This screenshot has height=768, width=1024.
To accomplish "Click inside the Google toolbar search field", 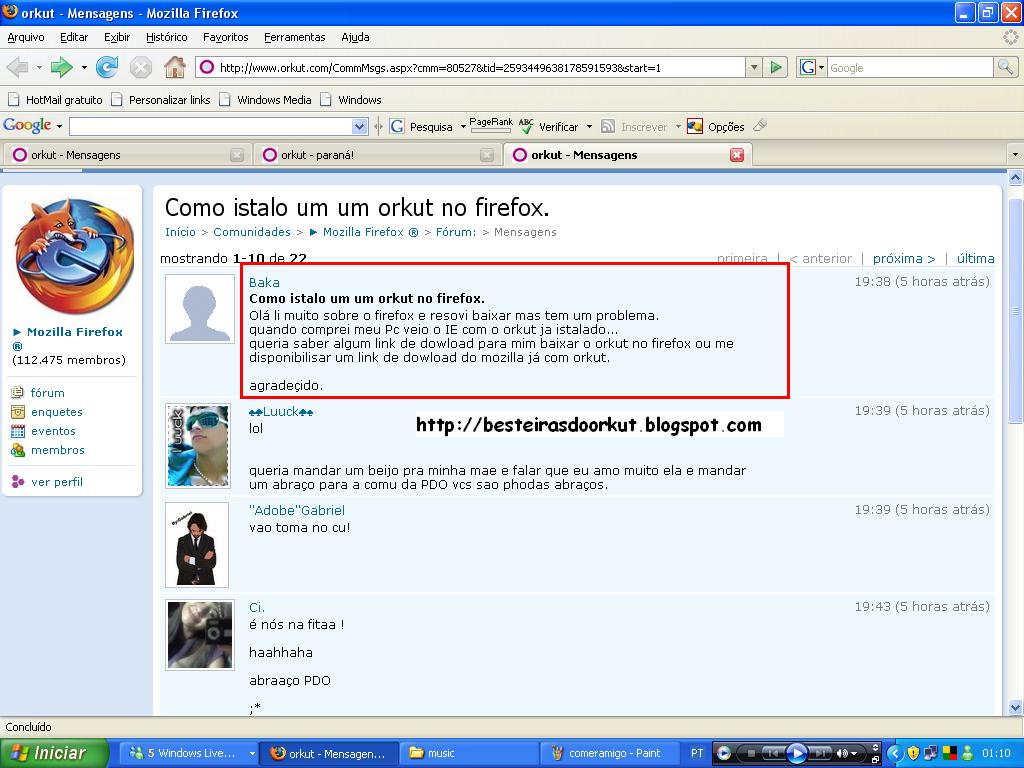I will (210, 127).
